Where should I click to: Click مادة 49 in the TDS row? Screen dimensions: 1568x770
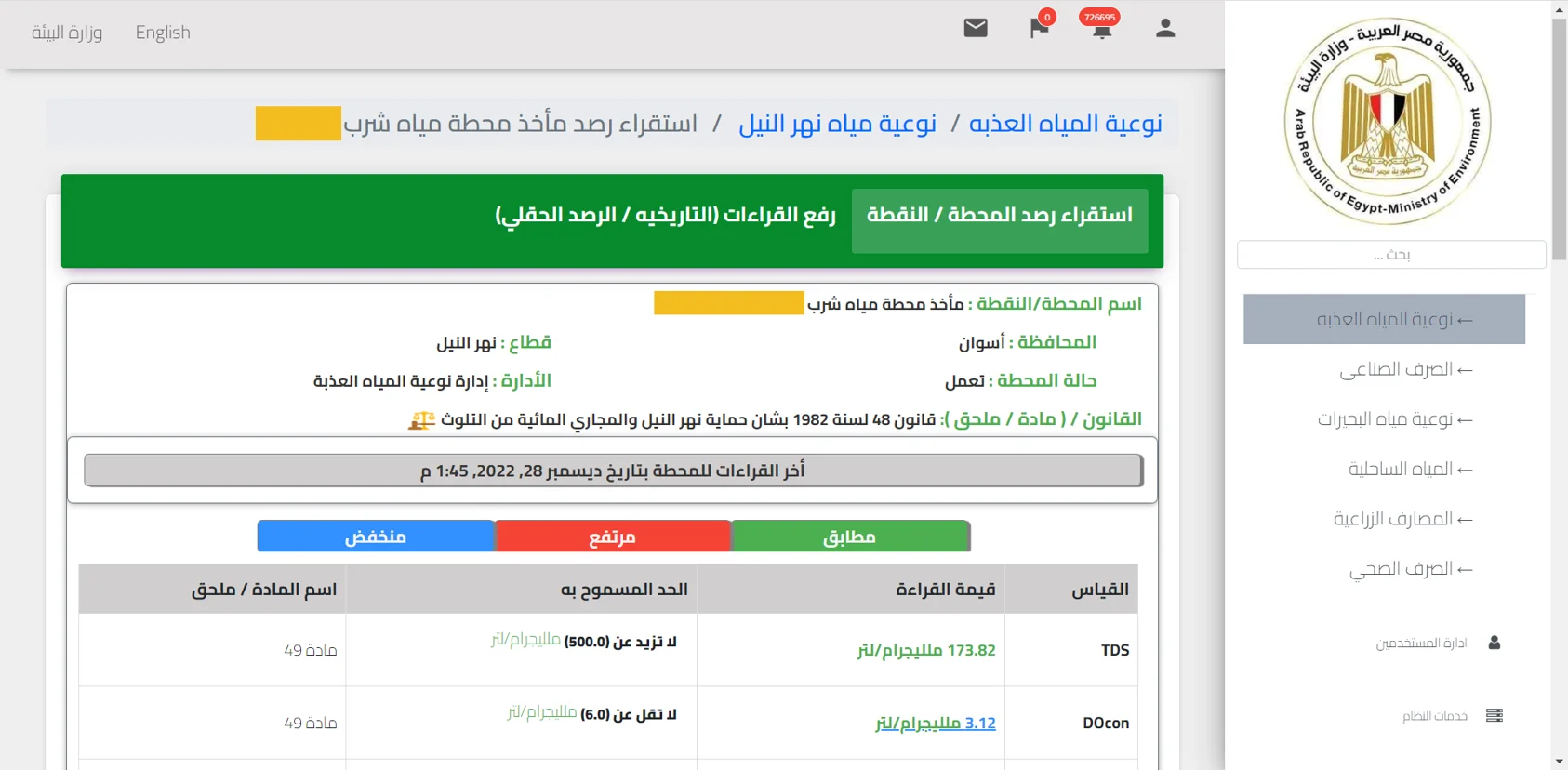[311, 650]
